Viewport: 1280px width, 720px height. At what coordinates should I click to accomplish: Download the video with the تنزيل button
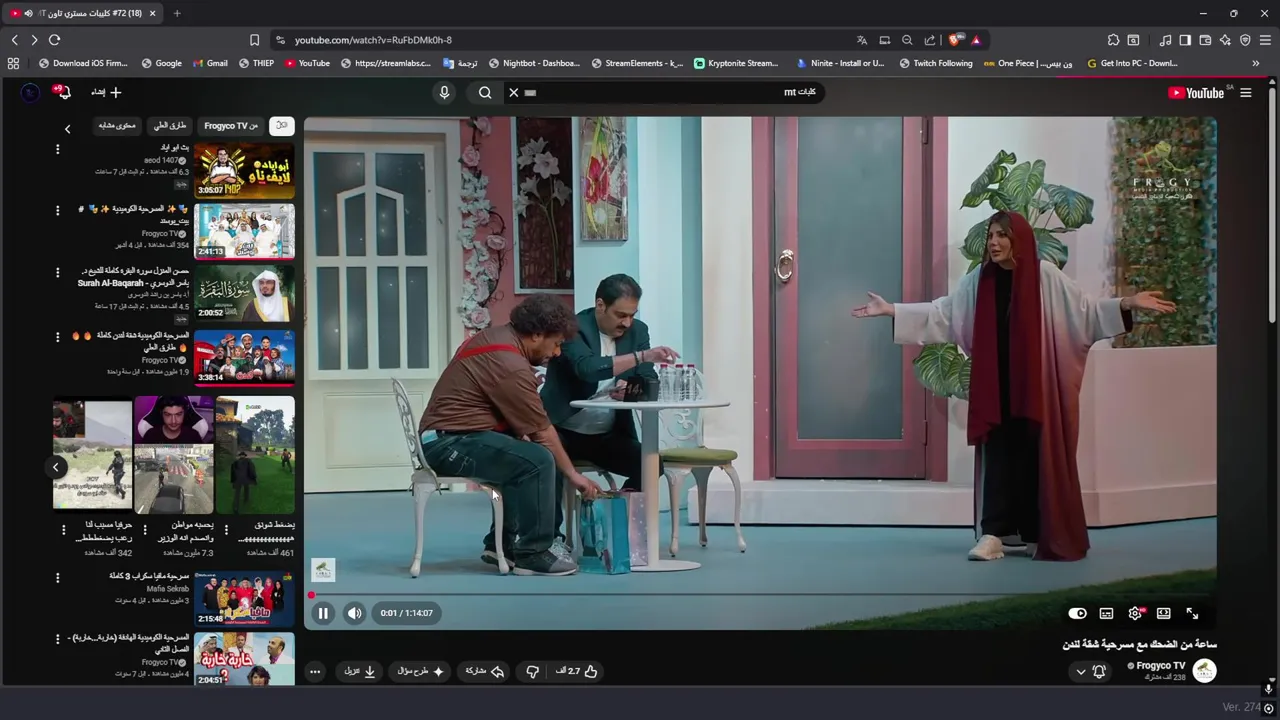point(360,672)
